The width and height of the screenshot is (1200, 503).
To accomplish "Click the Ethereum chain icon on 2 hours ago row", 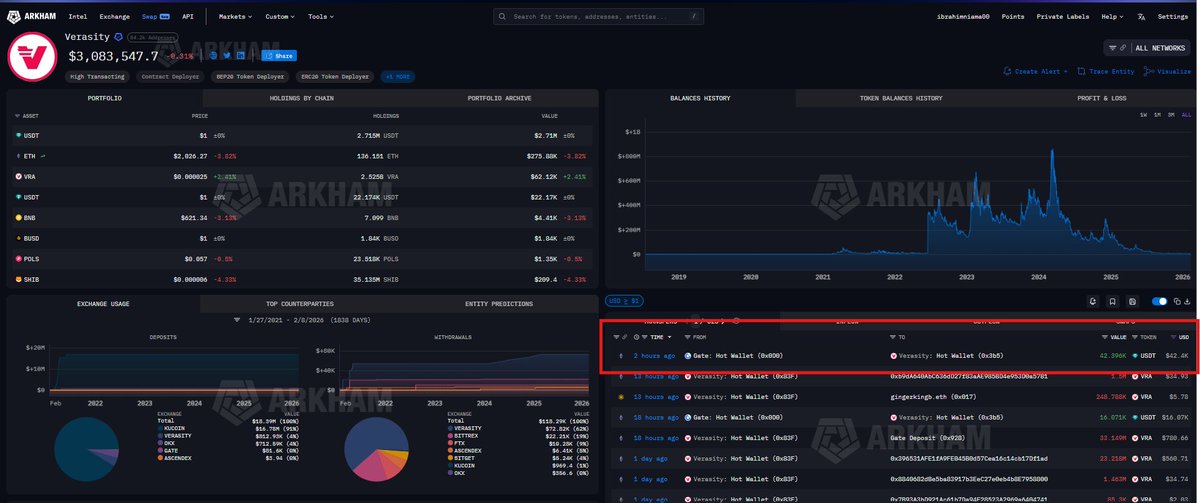I will (622, 356).
